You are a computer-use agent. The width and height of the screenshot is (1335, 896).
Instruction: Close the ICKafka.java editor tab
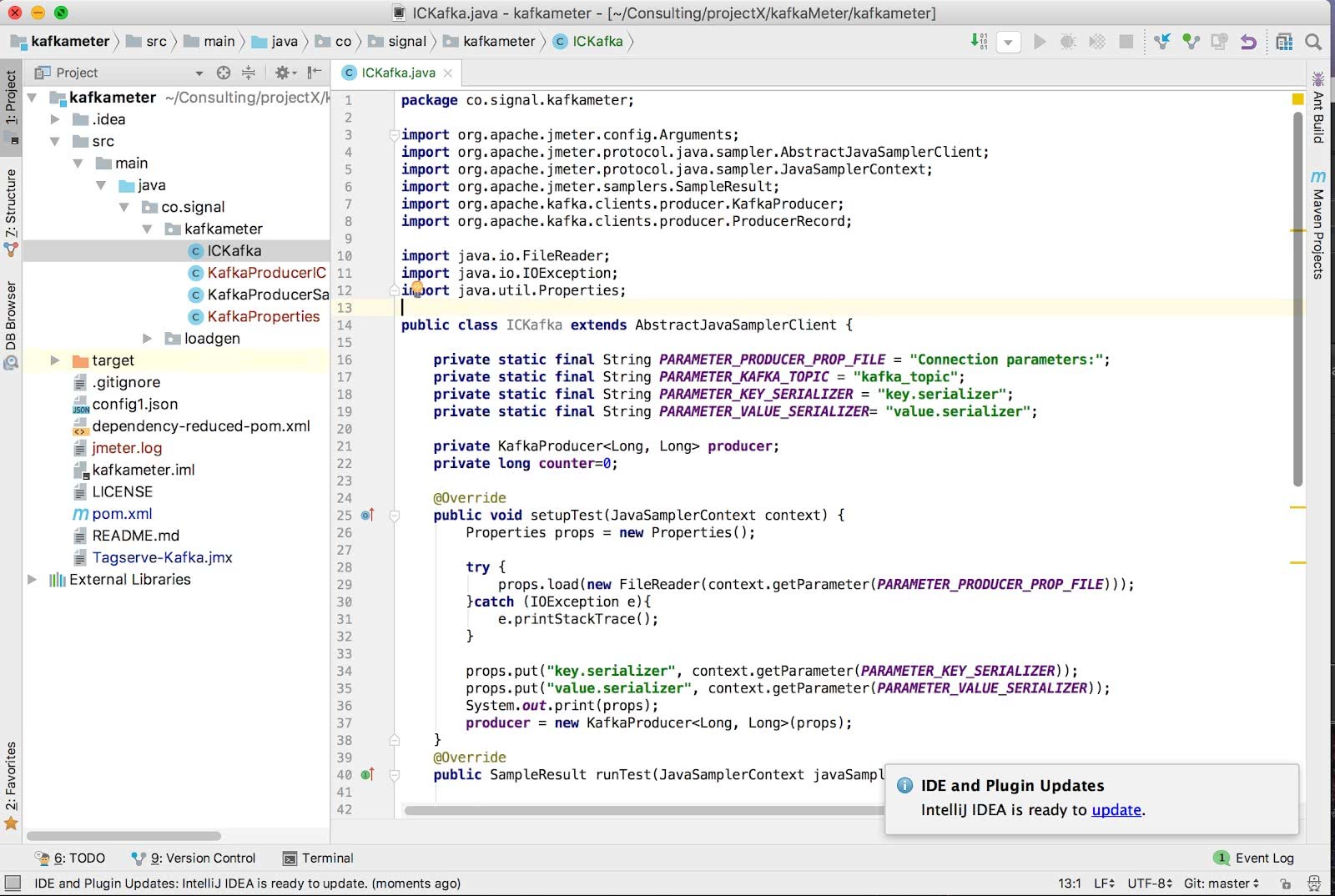click(x=447, y=73)
